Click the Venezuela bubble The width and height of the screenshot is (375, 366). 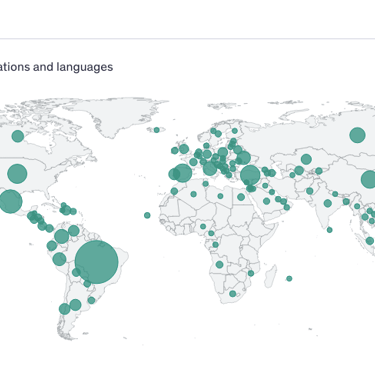tap(74, 230)
